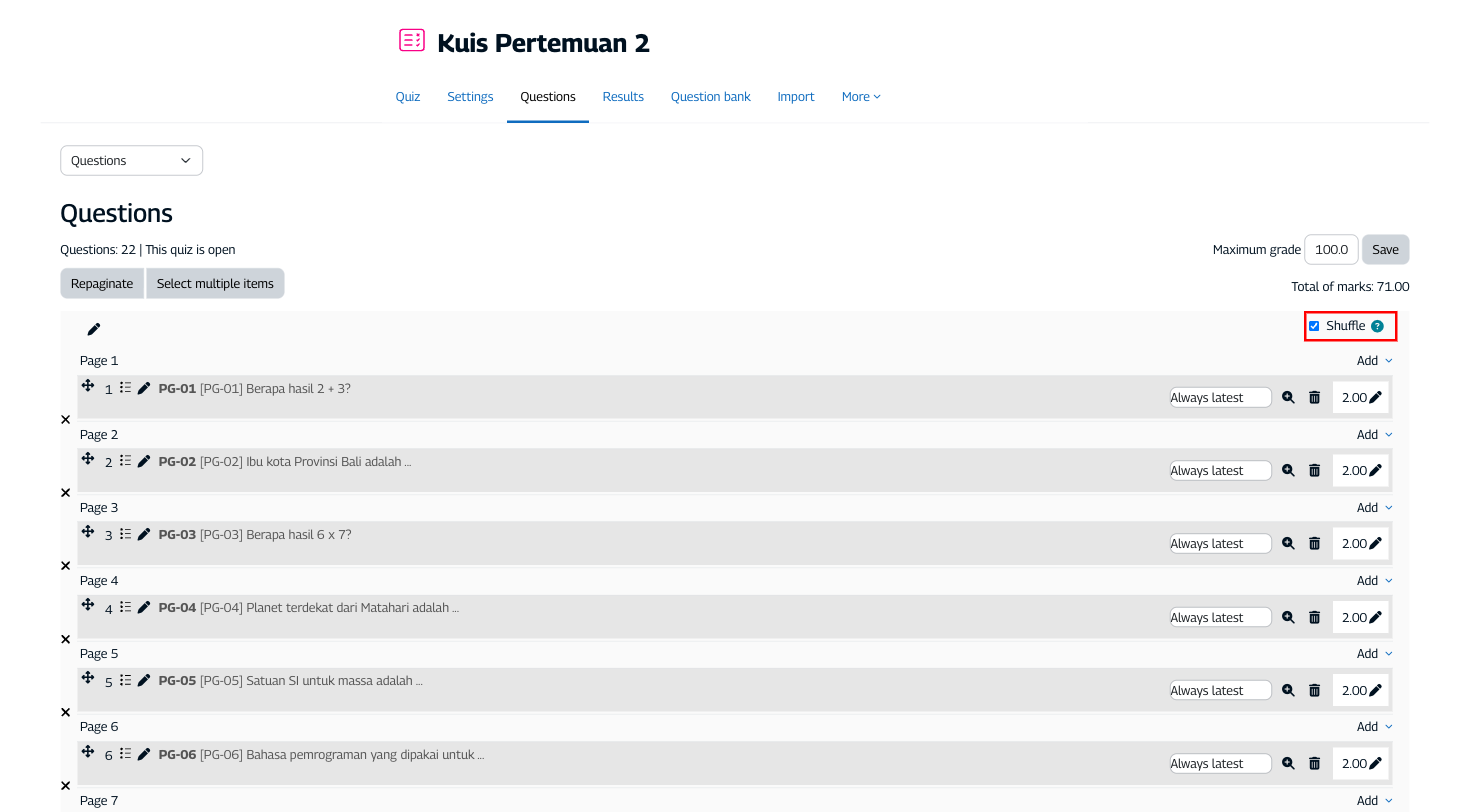
Task: Save the maximum grade
Action: click(1385, 250)
